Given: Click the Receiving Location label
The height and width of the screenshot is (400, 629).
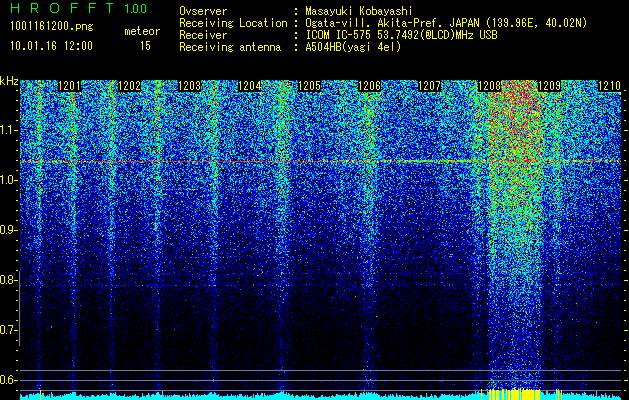Looking at the screenshot, I should coord(233,23).
